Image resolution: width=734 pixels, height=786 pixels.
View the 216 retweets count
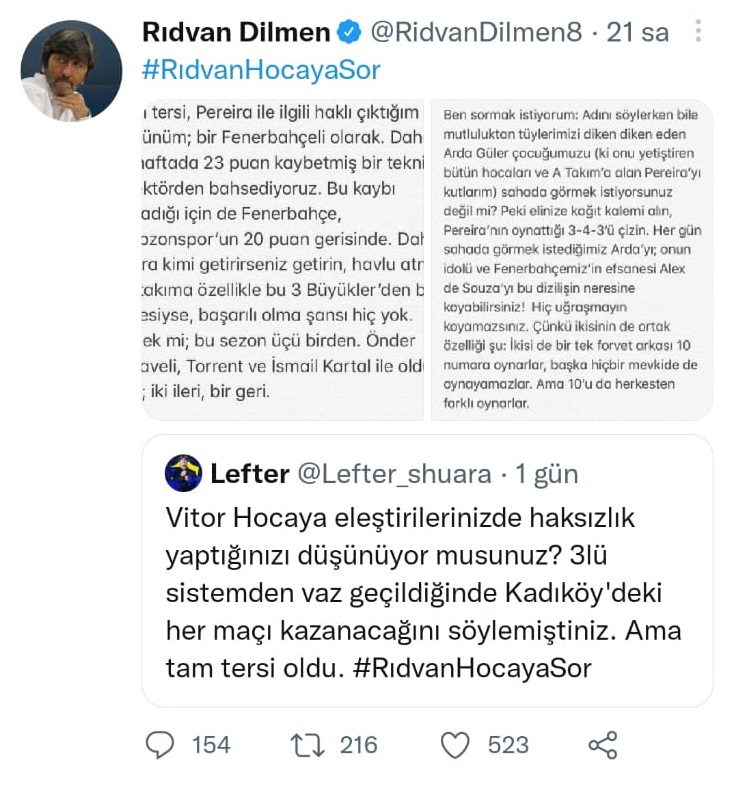click(x=358, y=745)
